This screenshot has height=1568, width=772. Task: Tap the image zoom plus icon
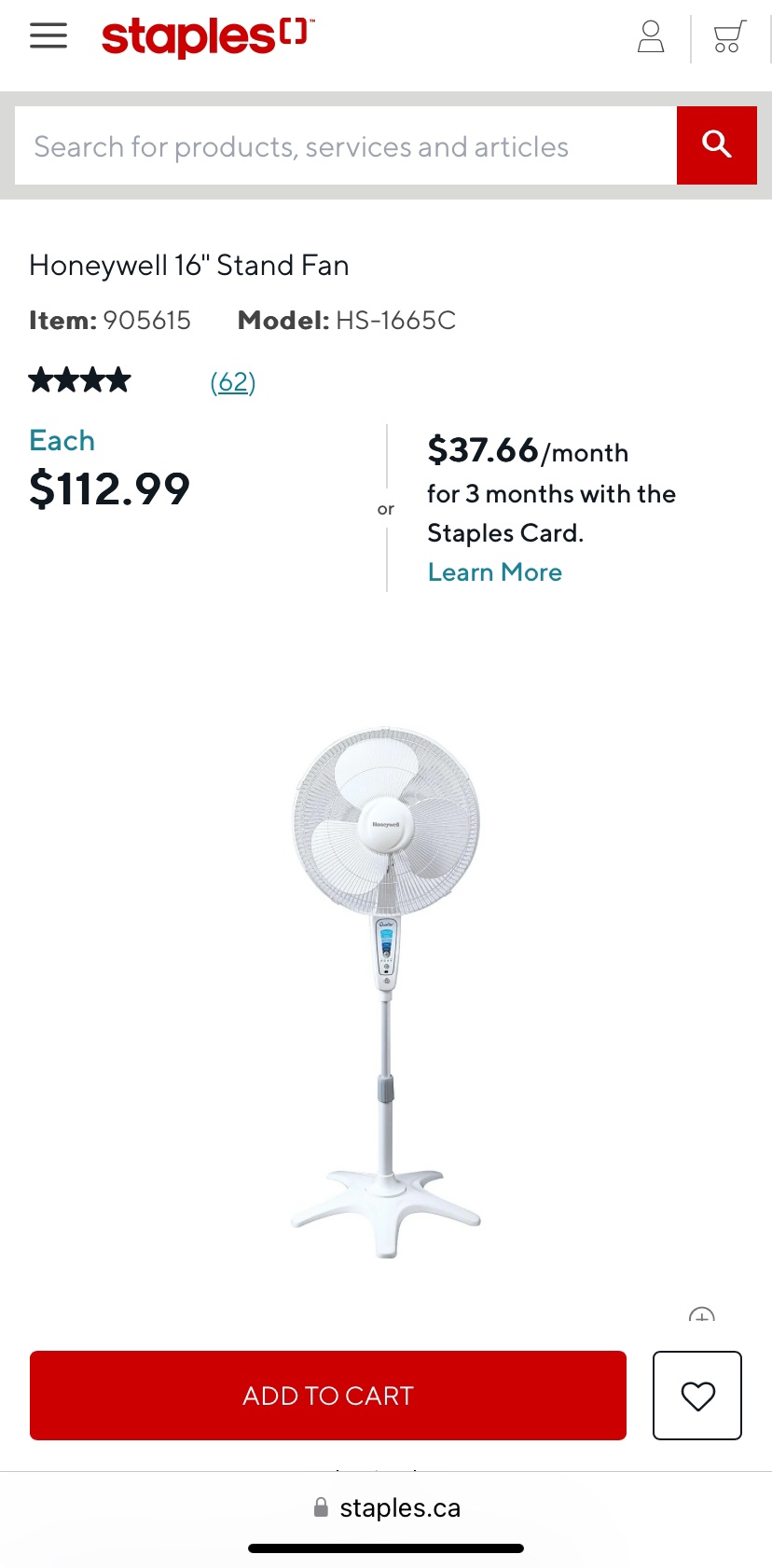[x=701, y=1316]
